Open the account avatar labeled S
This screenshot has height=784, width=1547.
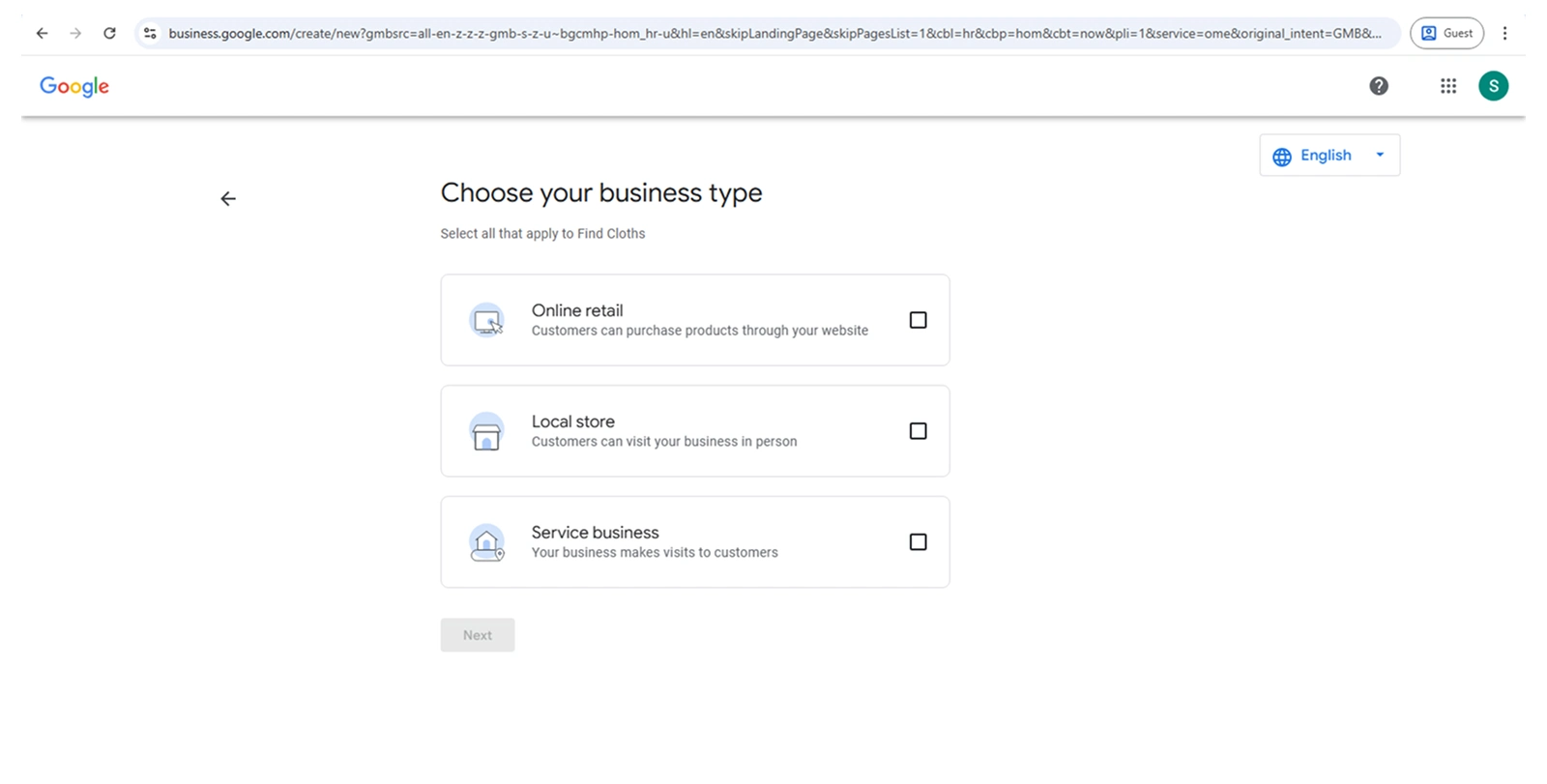coord(1493,86)
